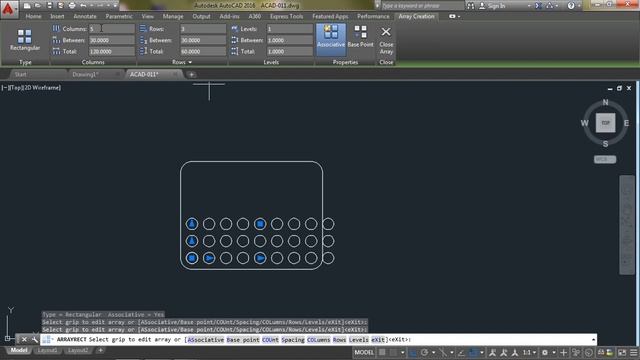Screen dimensions: 640x360
Task: Open status bar customization hamburger icon
Action: pos(633,352)
